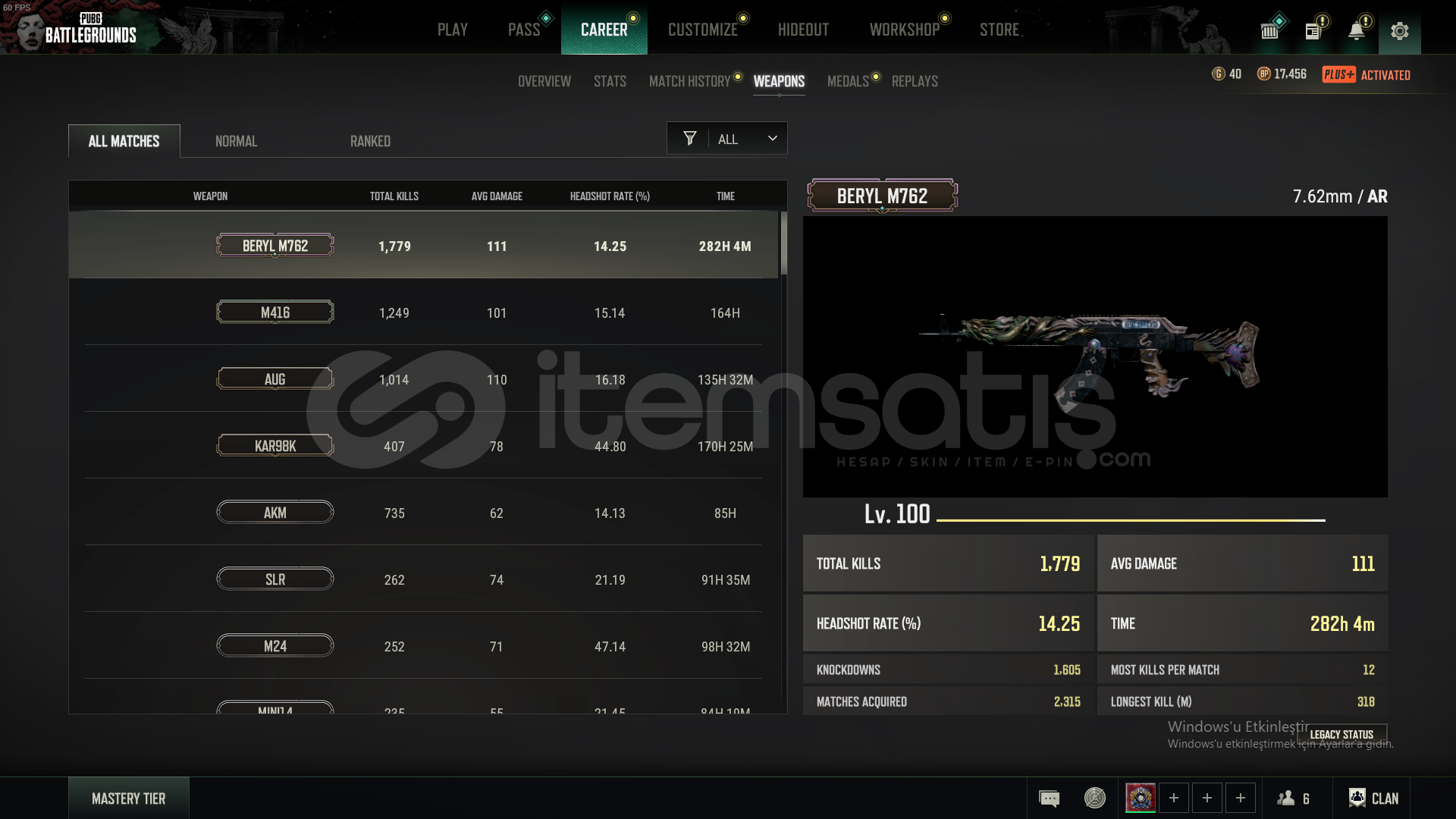Click the filter funnel icon

(689, 138)
